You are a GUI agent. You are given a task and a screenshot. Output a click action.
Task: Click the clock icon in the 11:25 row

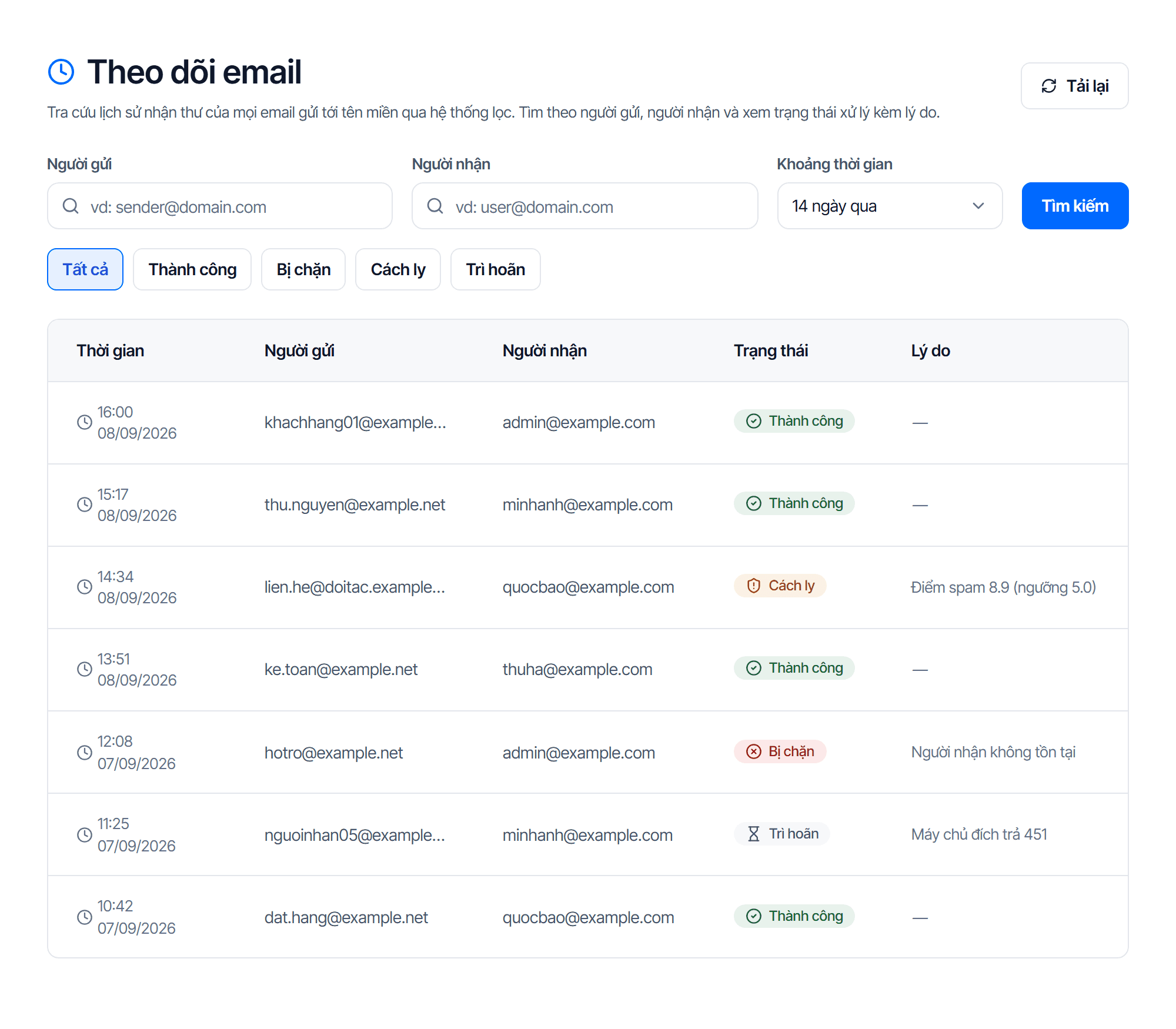point(85,834)
